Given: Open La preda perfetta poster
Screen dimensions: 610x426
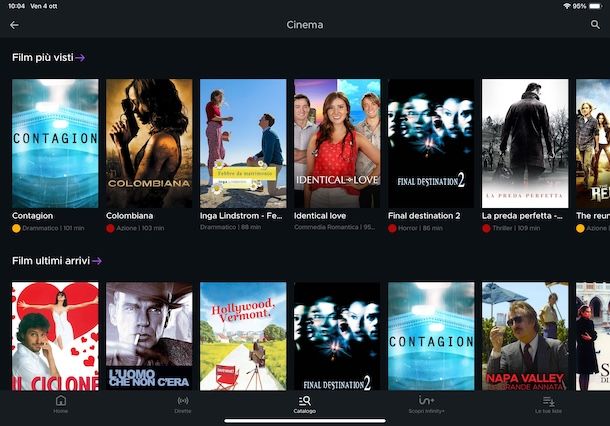Looking at the screenshot, I should pos(525,144).
